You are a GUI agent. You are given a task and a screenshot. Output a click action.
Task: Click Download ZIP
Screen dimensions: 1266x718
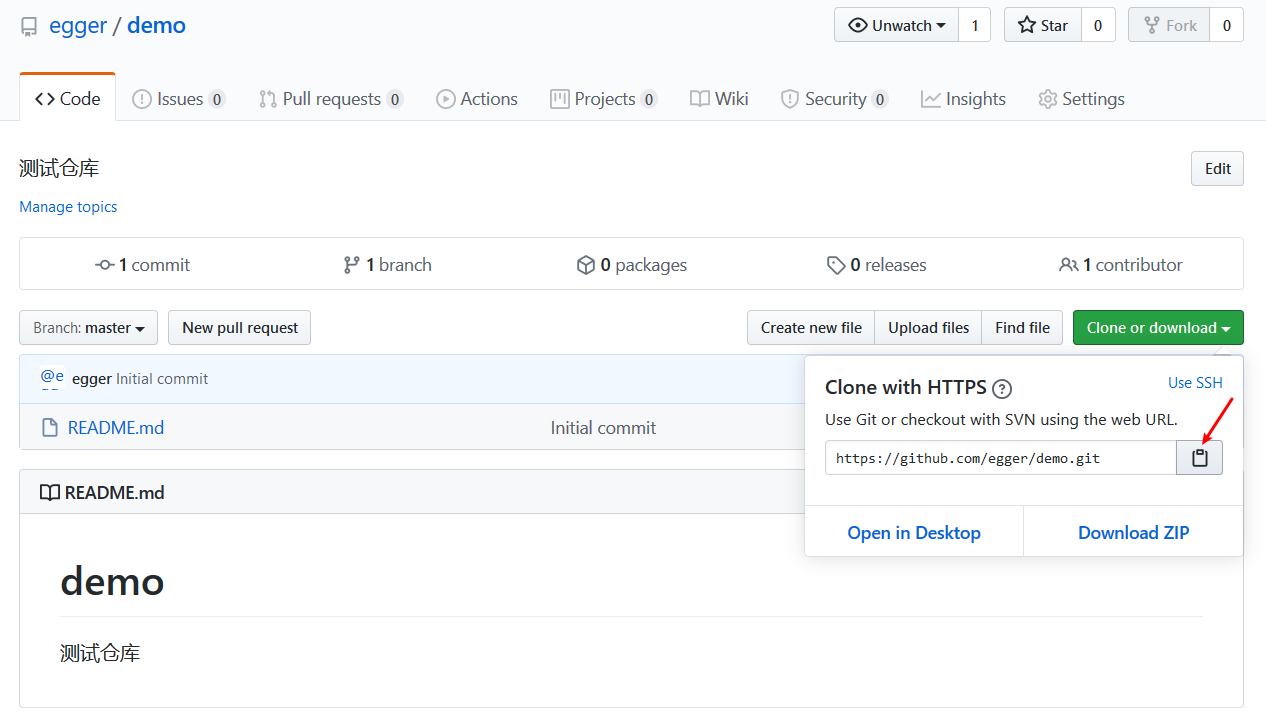click(1134, 533)
